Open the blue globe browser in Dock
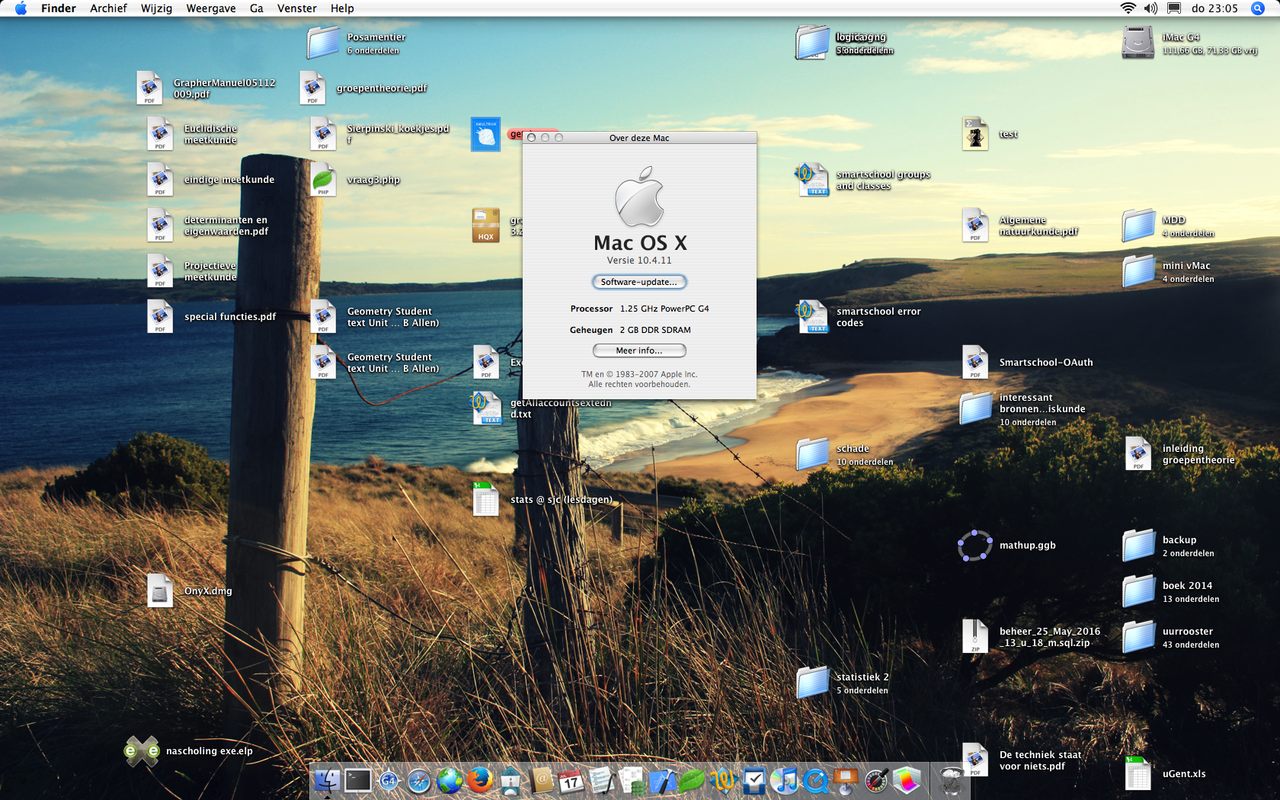 pyautogui.click(x=450, y=780)
